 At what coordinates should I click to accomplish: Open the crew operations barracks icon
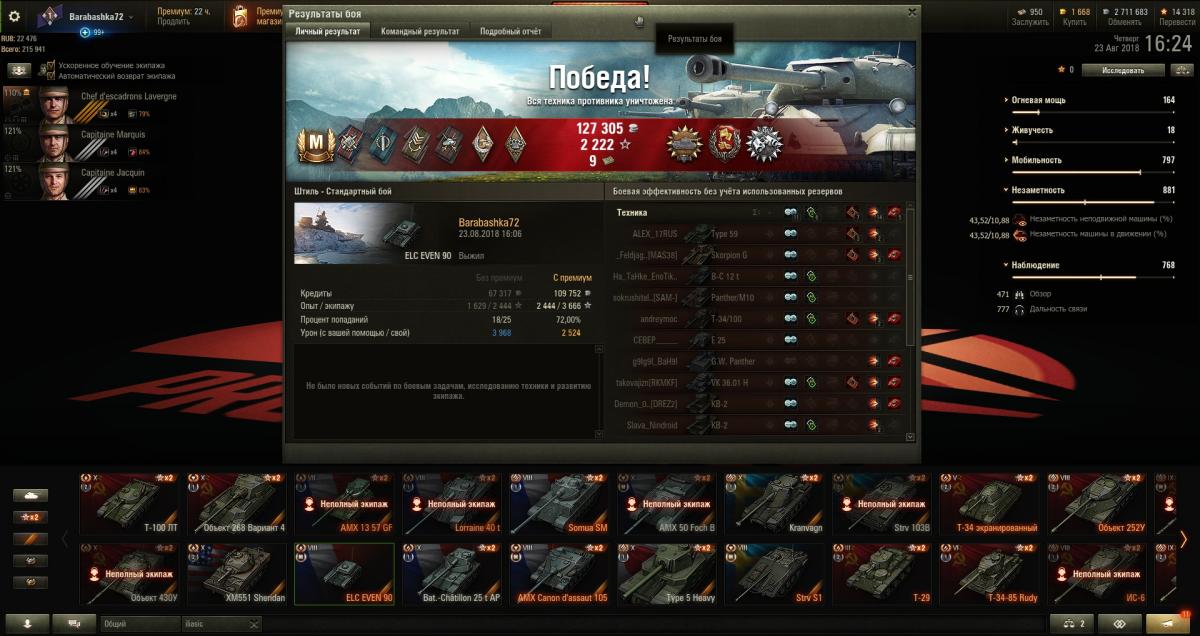pos(19,70)
